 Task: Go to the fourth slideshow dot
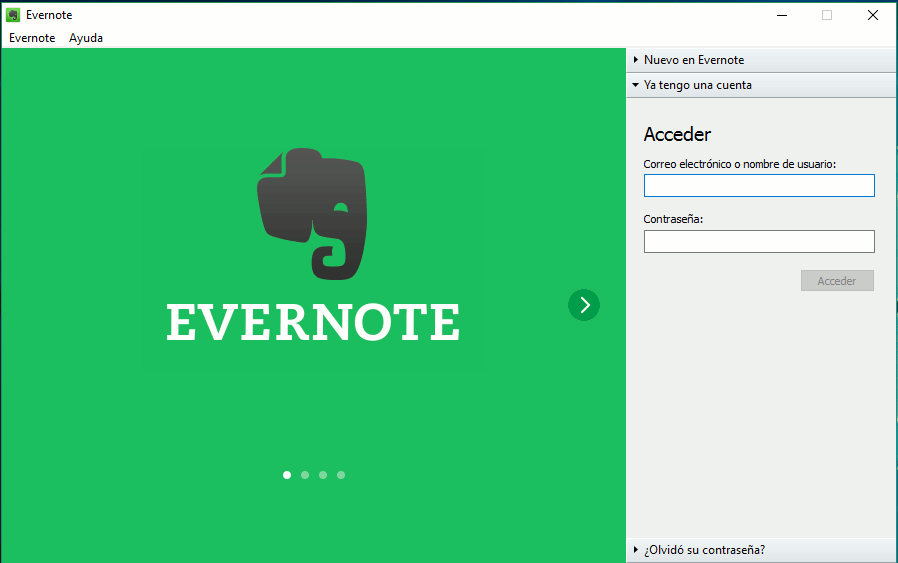click(x=341, y=475)
